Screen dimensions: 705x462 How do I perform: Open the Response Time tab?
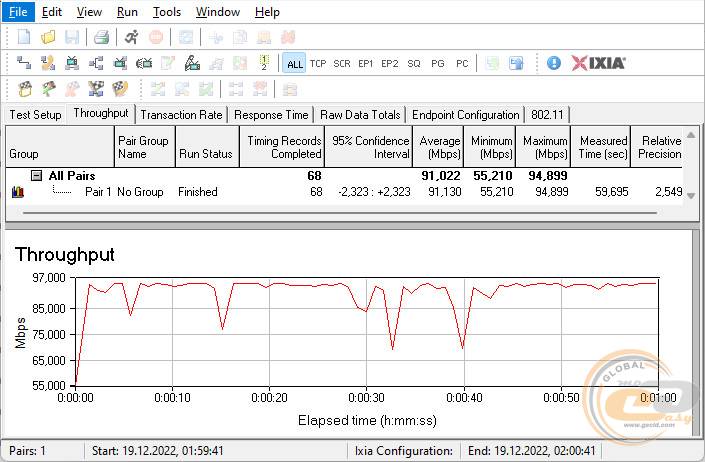tap(271, 115)
